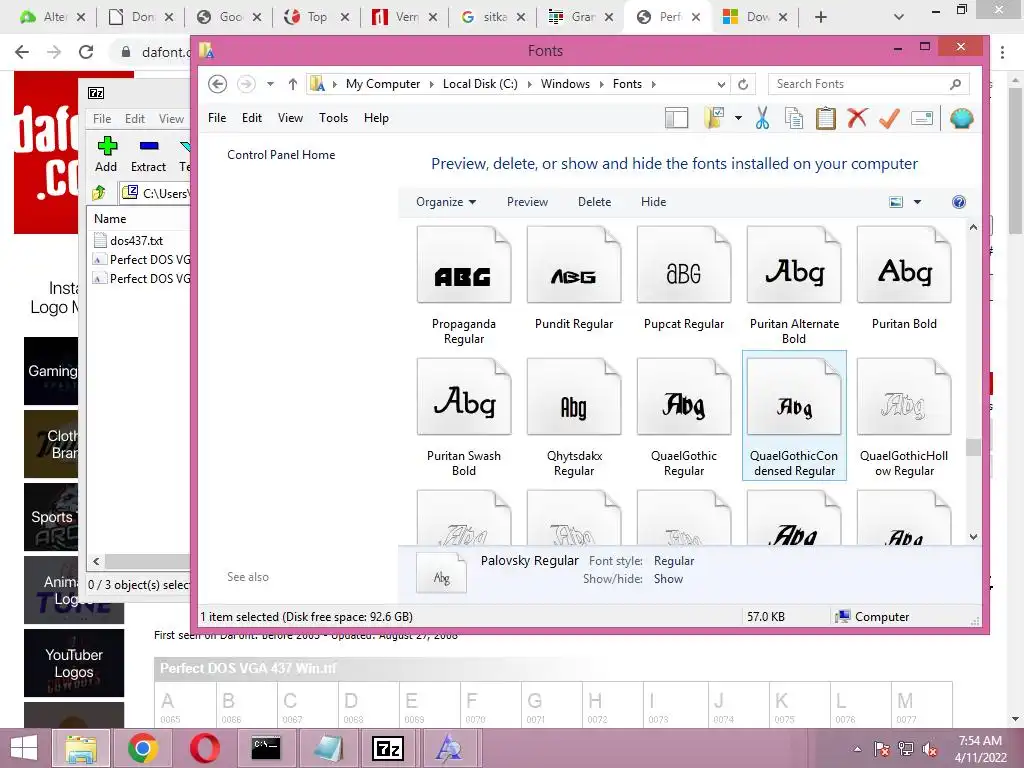Click the Forward arrow in Fonts window

tap(246, 84)
